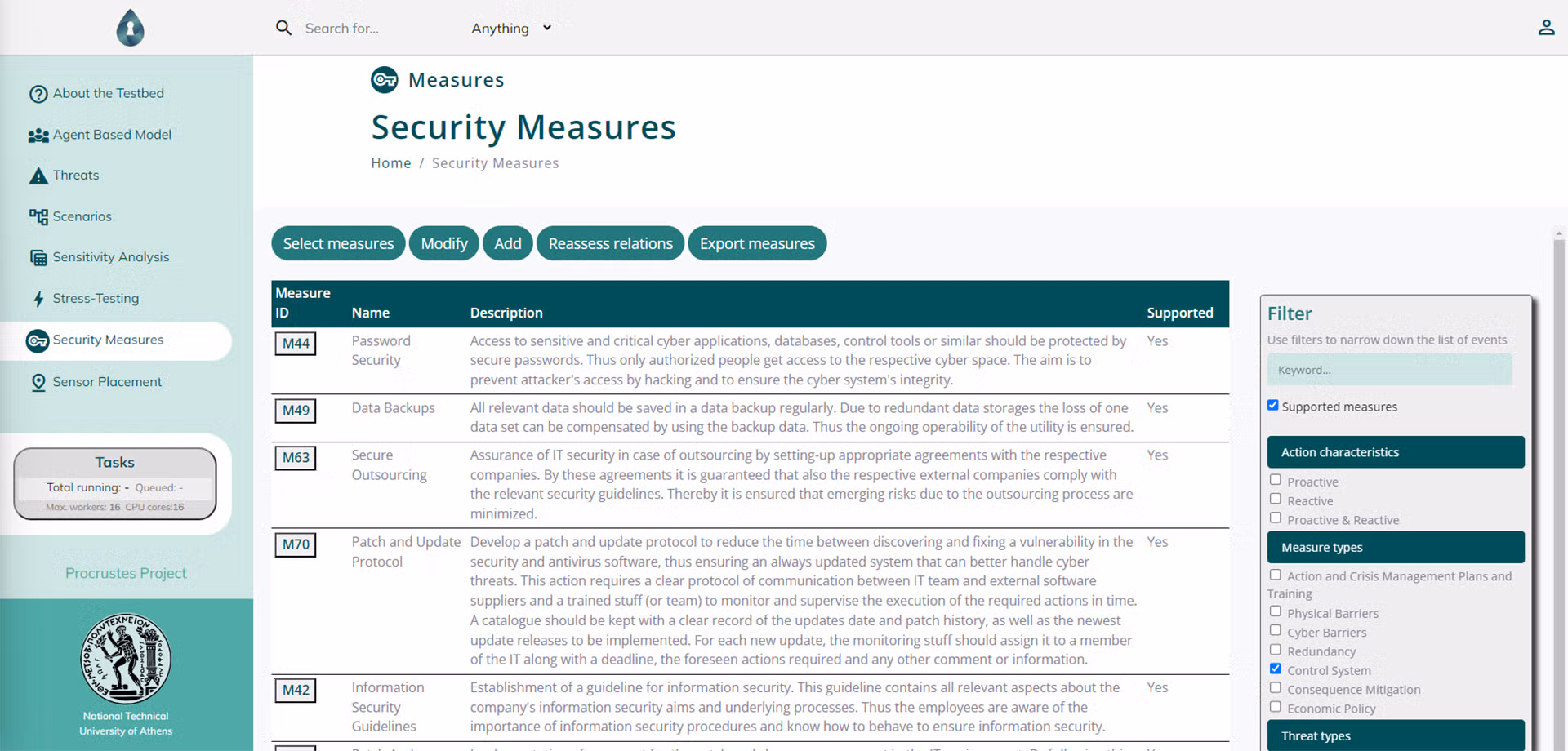Click the Sensitivity Analysis calculator icon

[38, 258]
